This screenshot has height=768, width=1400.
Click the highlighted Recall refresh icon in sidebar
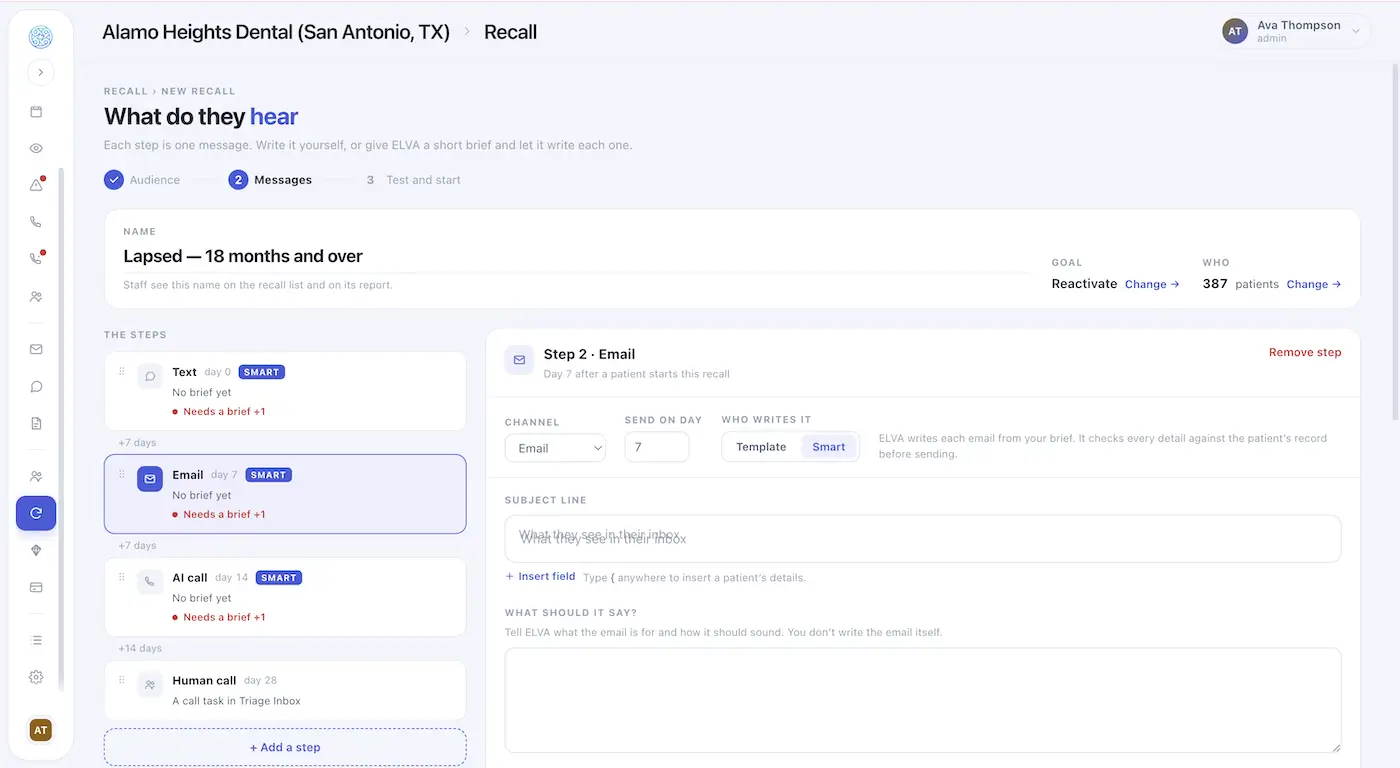(36, 513)
